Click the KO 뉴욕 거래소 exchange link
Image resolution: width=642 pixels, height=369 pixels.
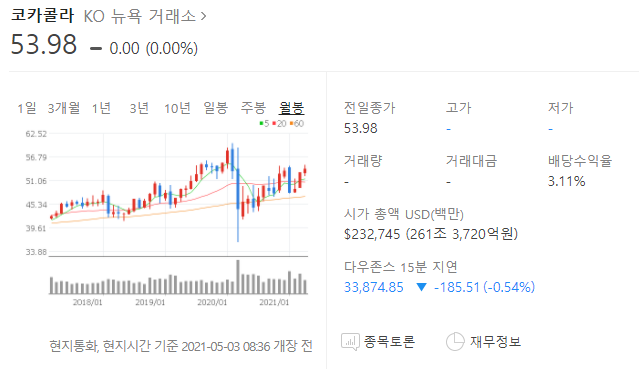(x=145, y=17)
